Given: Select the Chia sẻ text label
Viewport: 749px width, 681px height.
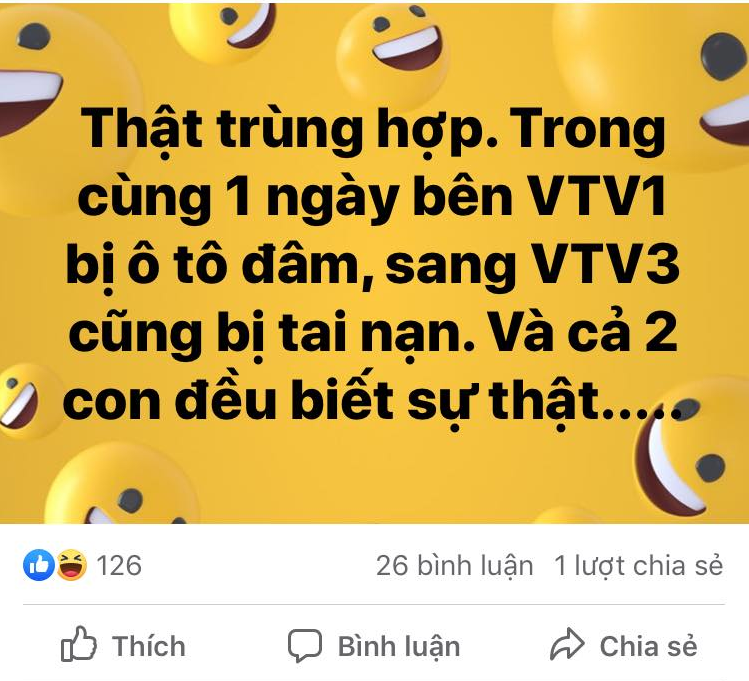Looking at the screenshot, I should point(648,646).
